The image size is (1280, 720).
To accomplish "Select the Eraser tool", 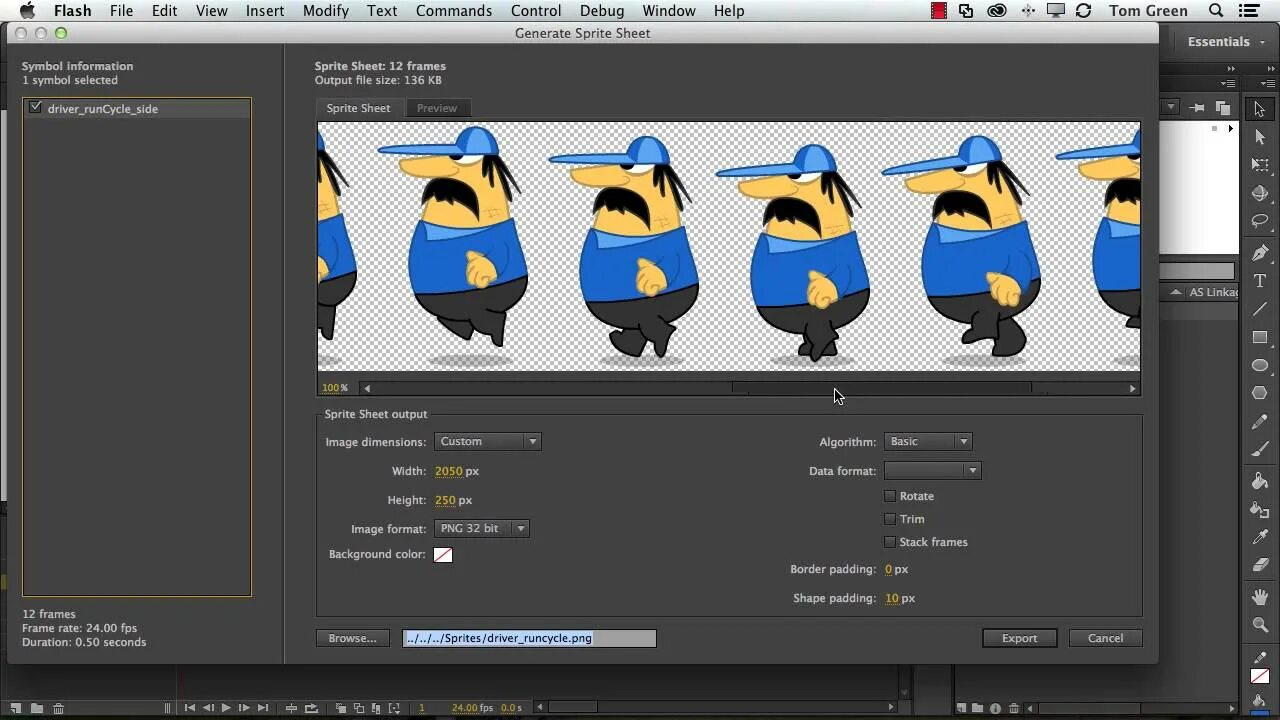I will click(x=1260, y=565).
